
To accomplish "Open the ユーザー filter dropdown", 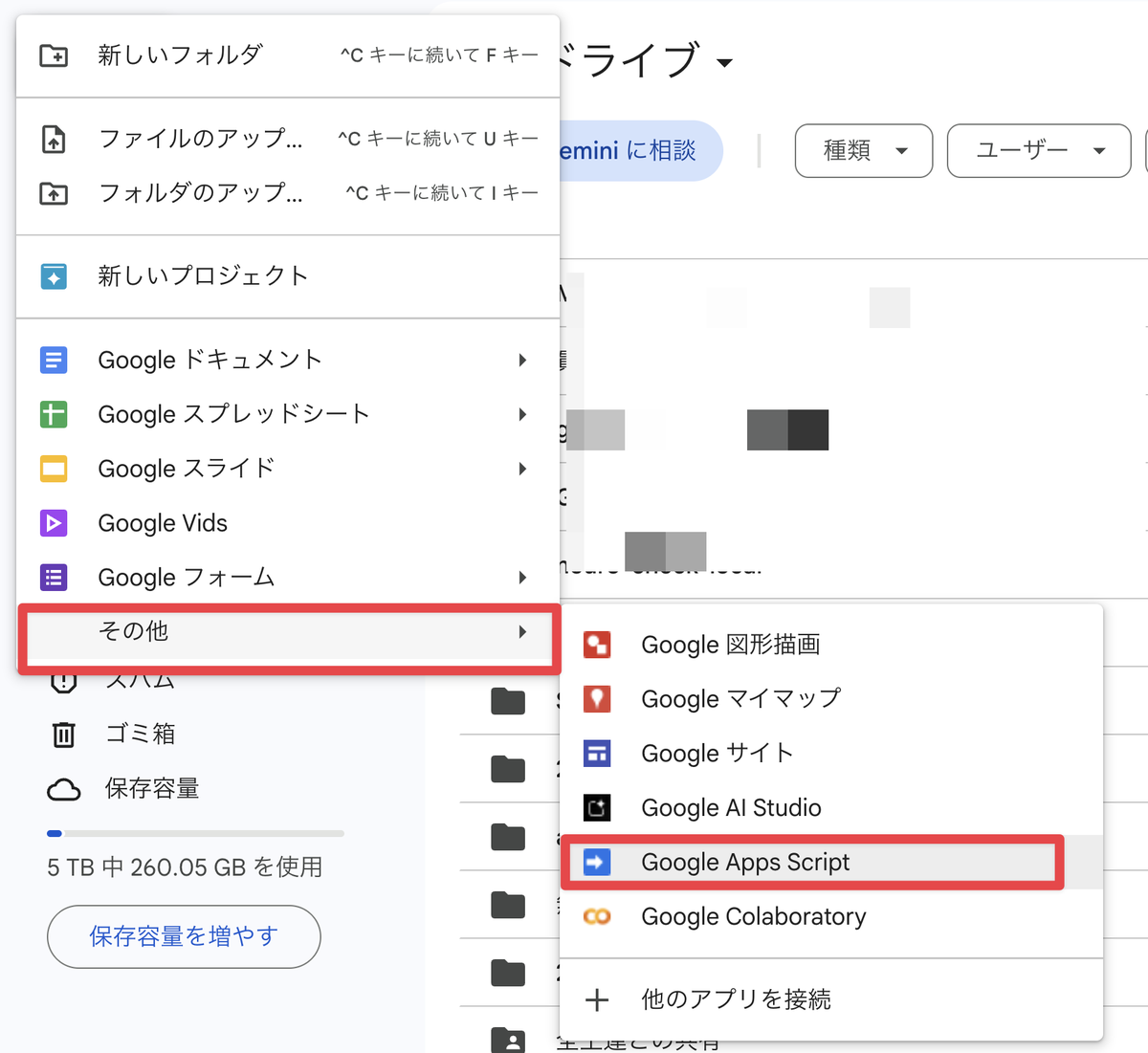I will (1039, 150).
